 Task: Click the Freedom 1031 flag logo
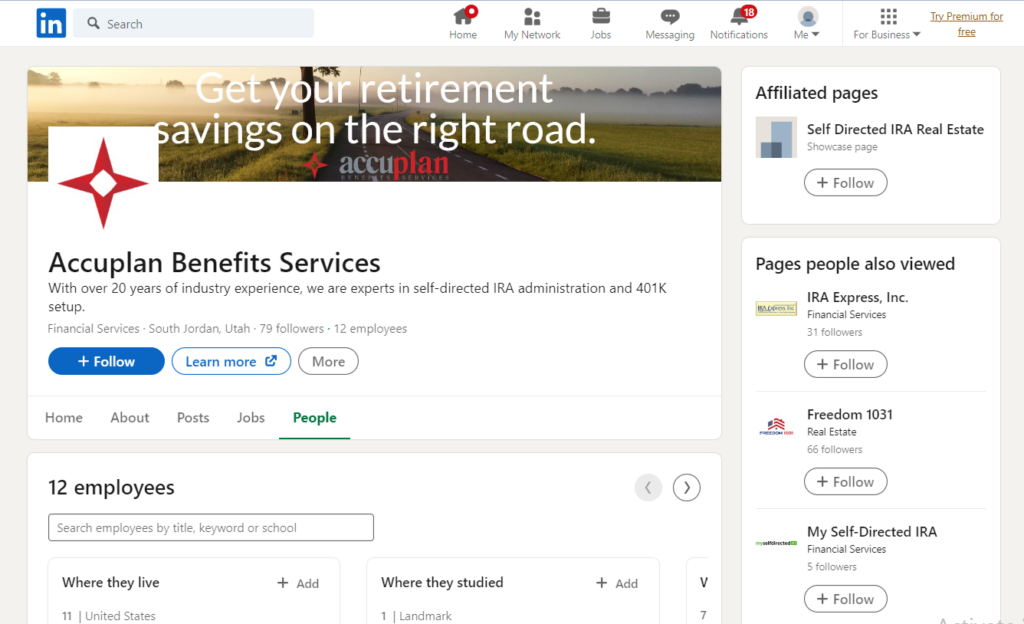click(x=776, y=427)
